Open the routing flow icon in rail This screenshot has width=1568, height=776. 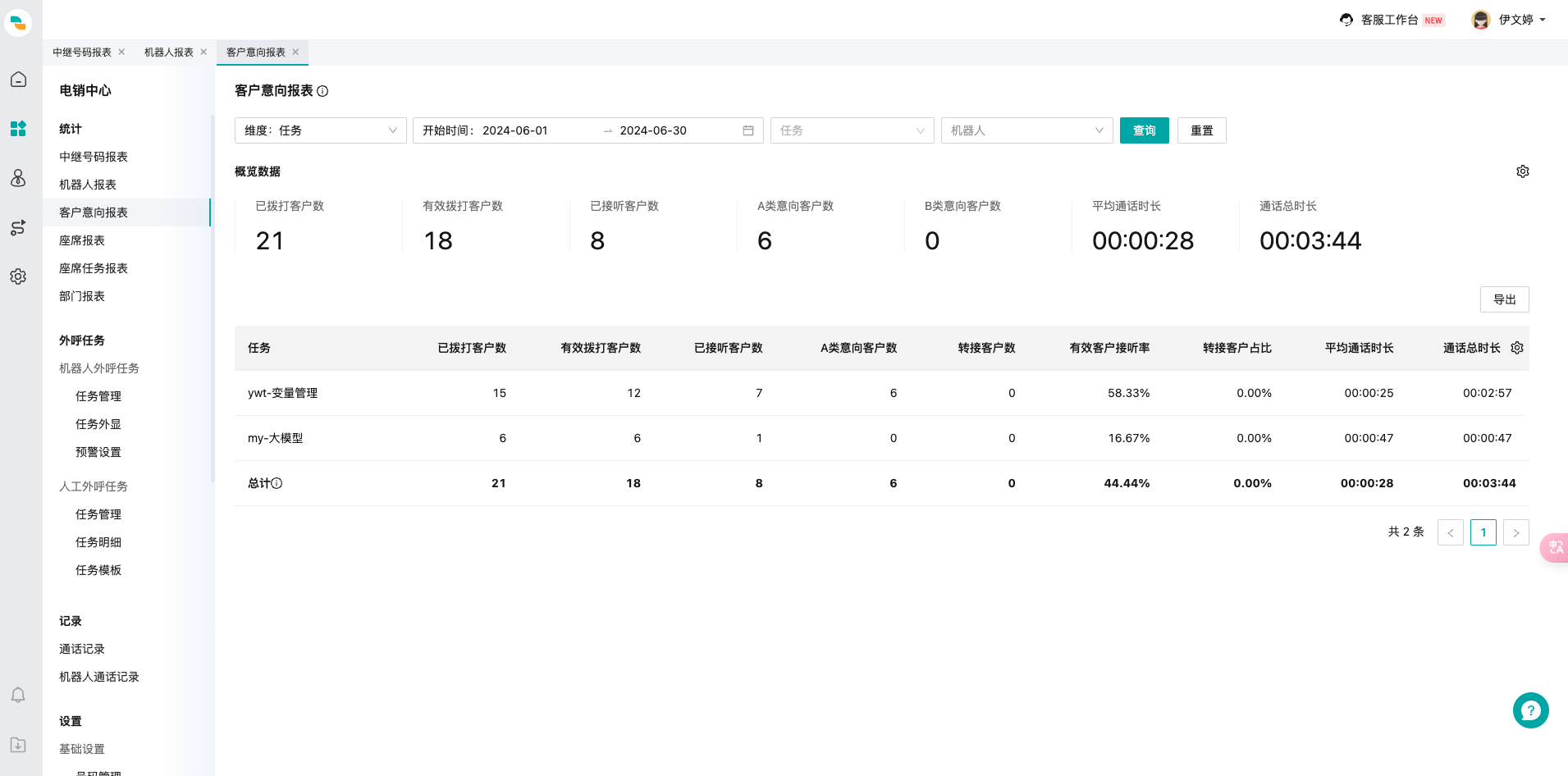click(x=18, y=227)
